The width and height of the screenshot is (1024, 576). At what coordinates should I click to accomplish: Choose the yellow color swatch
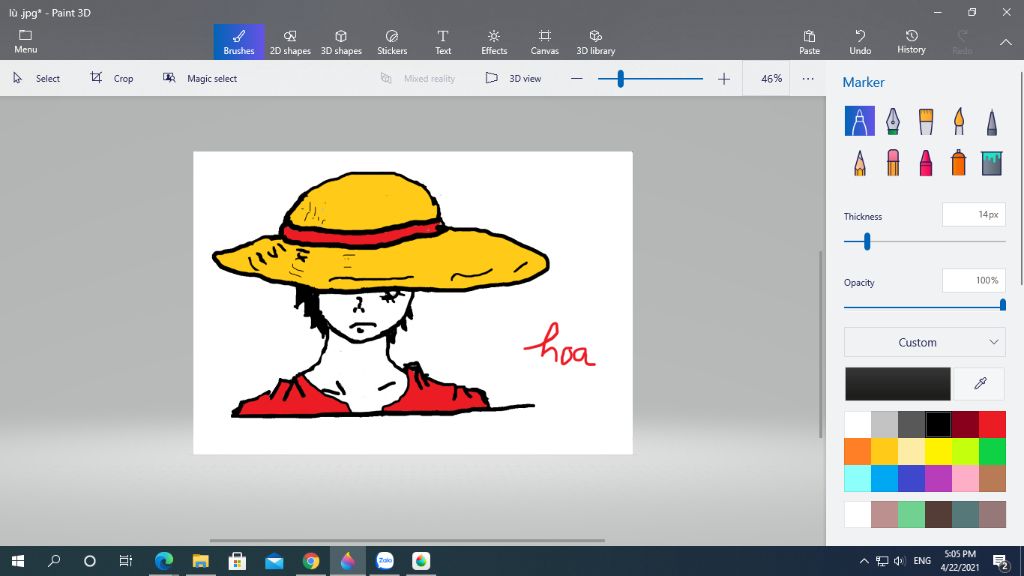[938, 451]
